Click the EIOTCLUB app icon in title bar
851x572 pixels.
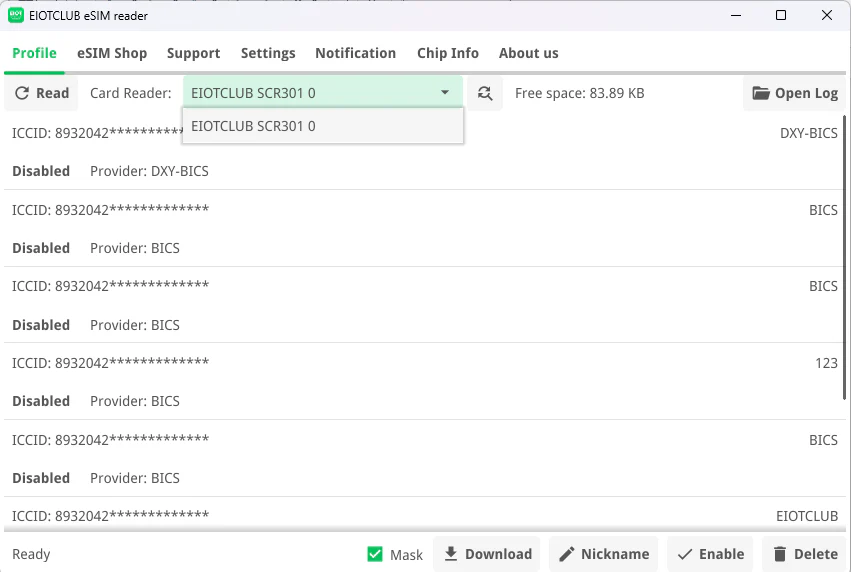(16, 15)
